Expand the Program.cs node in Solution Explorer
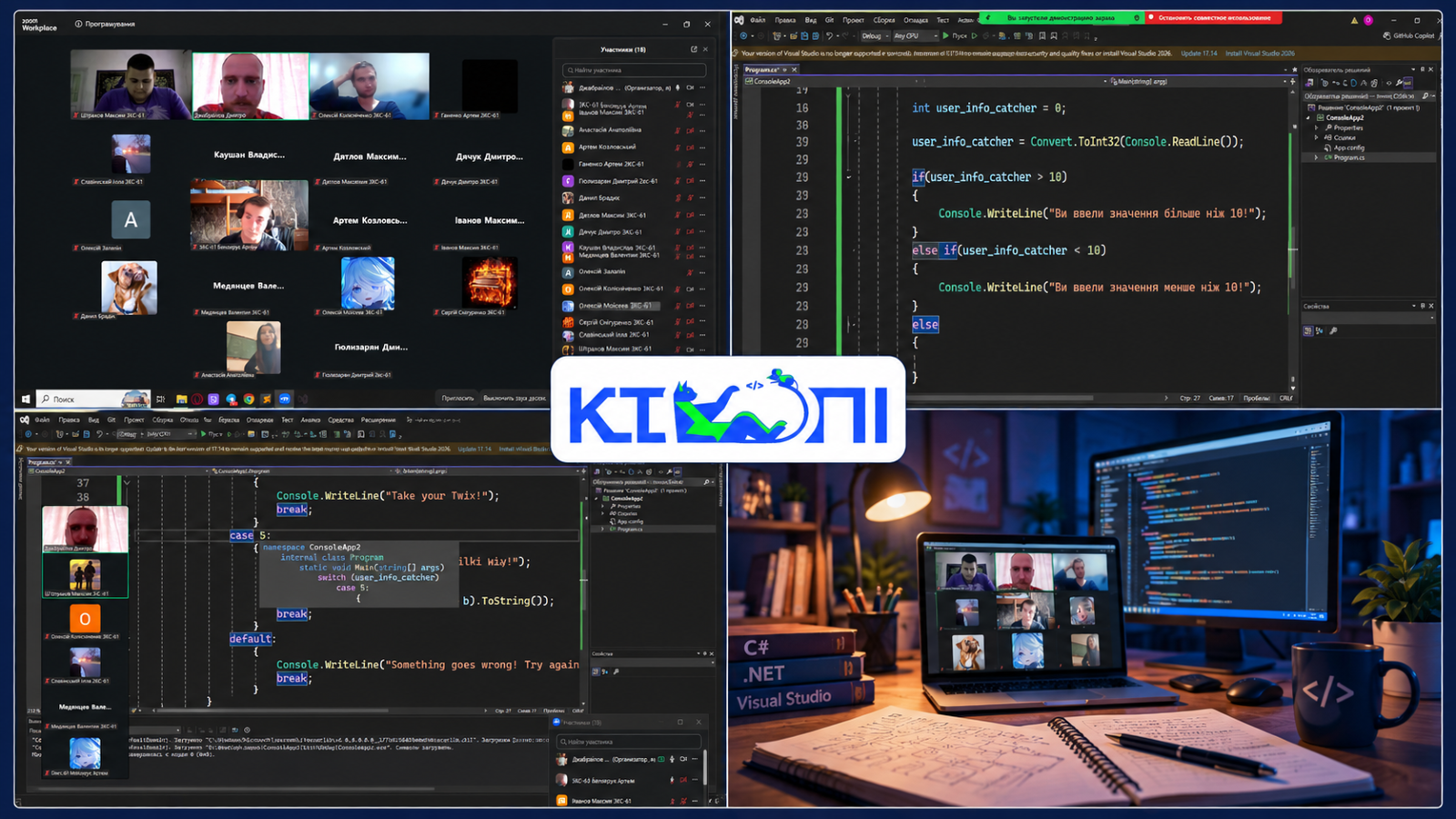Screen dimensions: 1456x819 1317,157
